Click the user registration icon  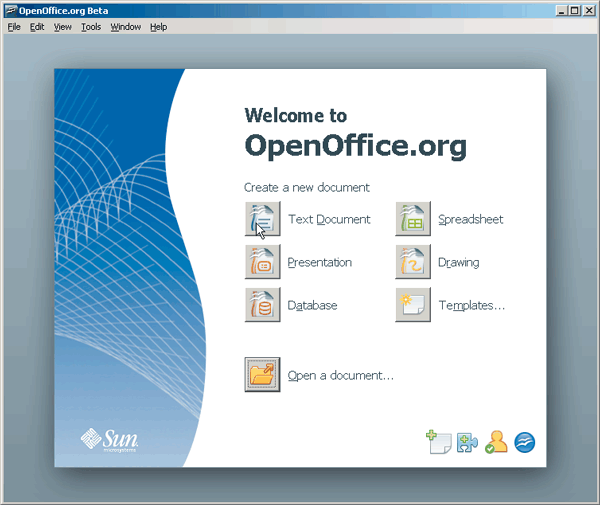(496, 442)
